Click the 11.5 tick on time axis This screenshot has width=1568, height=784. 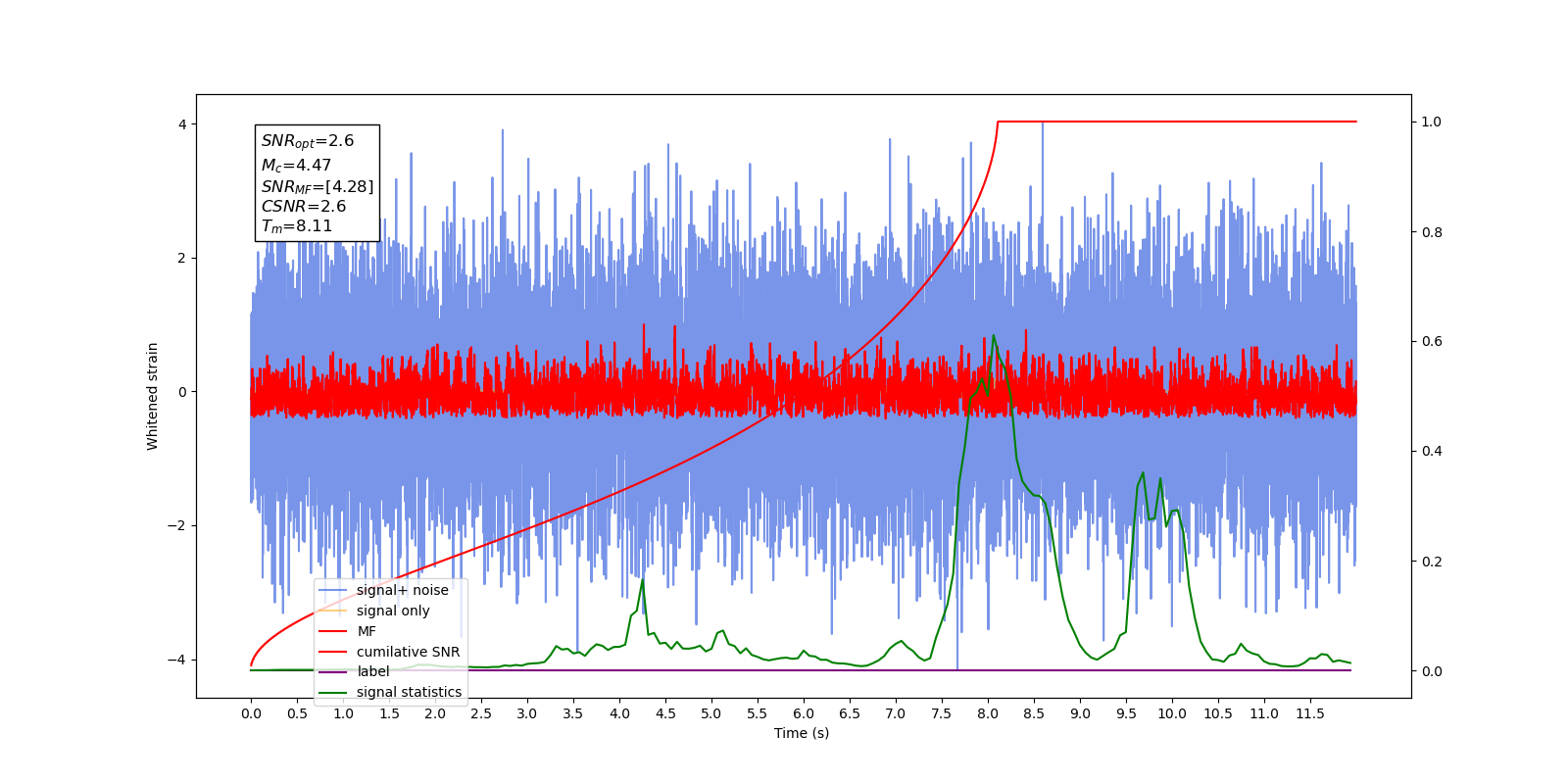coord(1310,713)
